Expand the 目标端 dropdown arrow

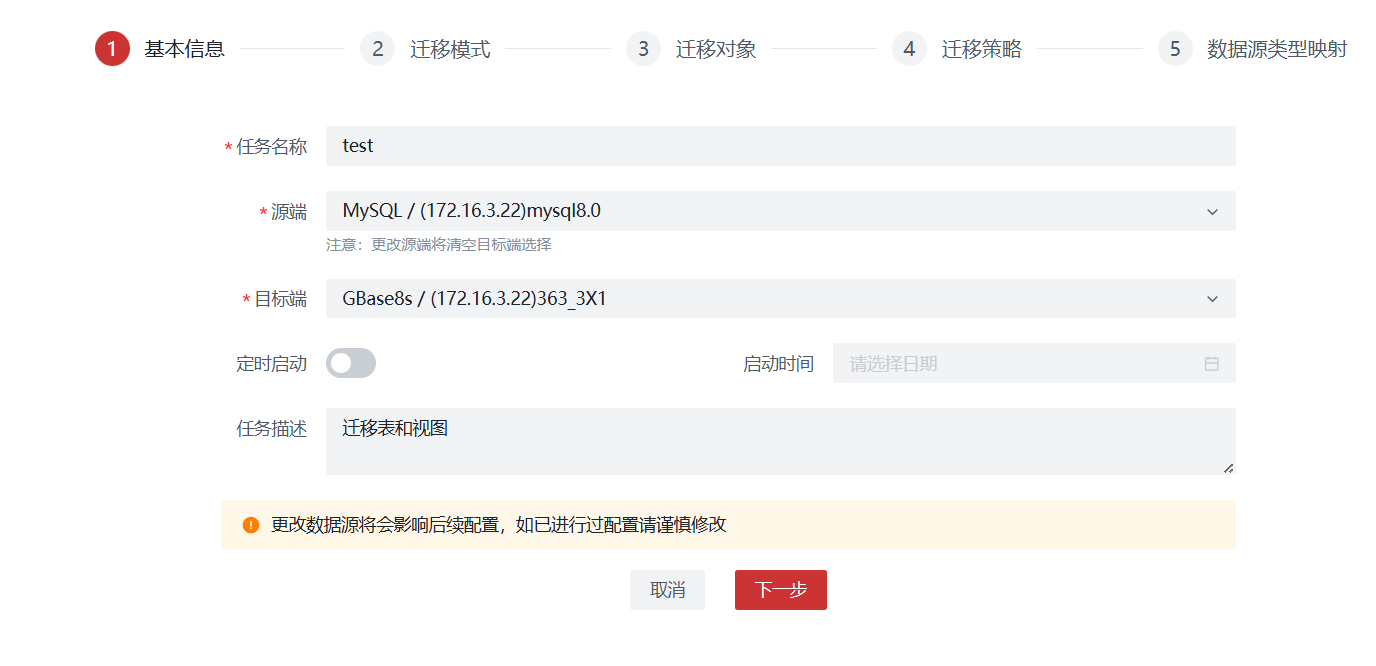(x=1212, y=299)
